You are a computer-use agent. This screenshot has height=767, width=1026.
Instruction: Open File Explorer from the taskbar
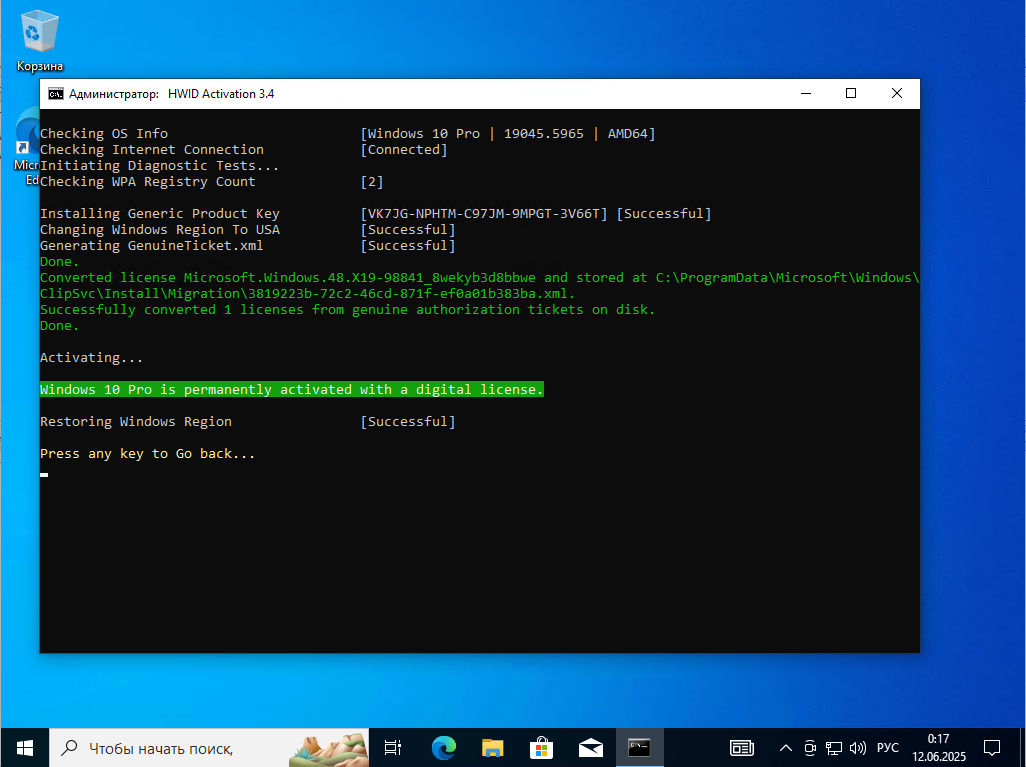[492, 747]
